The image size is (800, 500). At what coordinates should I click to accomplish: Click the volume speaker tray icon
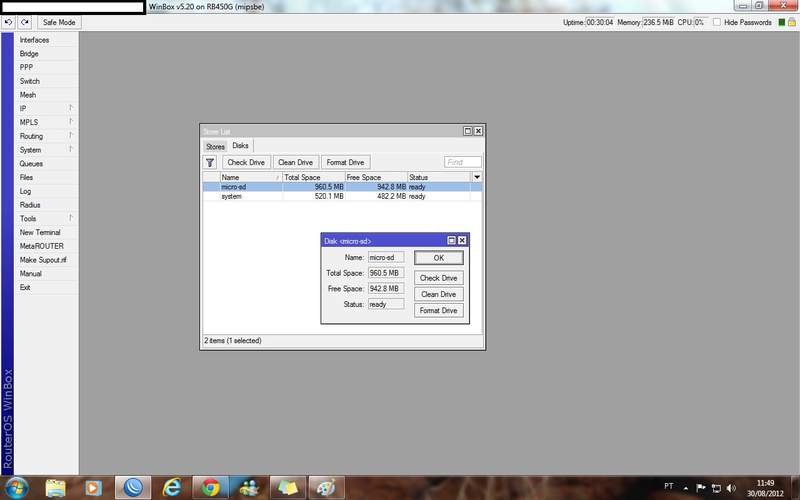(731, 488)
